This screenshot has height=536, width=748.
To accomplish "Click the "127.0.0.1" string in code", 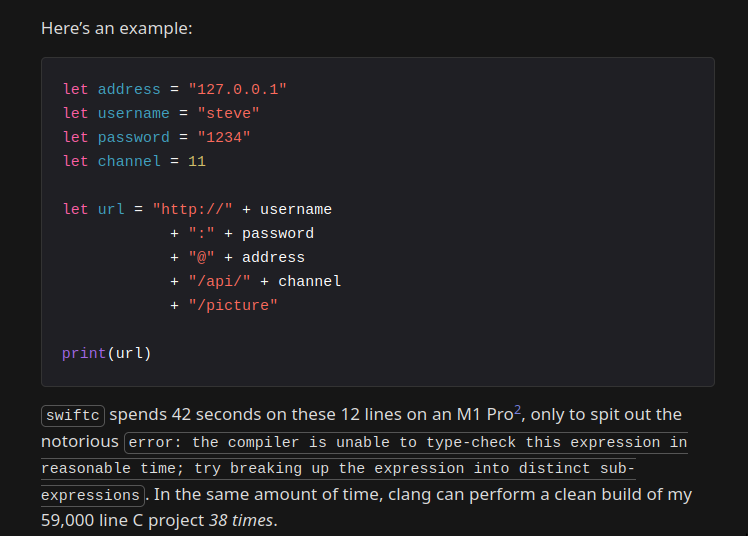I will pos(237,89).
